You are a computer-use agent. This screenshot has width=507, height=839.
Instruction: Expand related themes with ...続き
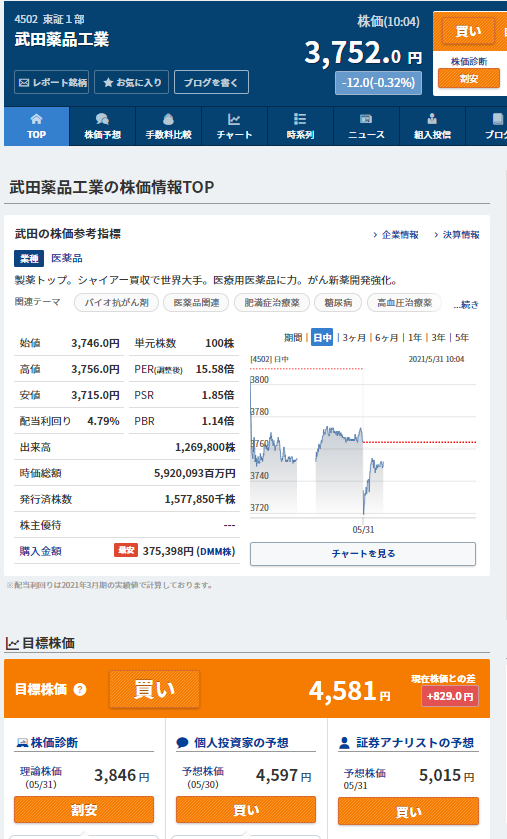pyautogui.click(x=466, y=304)
